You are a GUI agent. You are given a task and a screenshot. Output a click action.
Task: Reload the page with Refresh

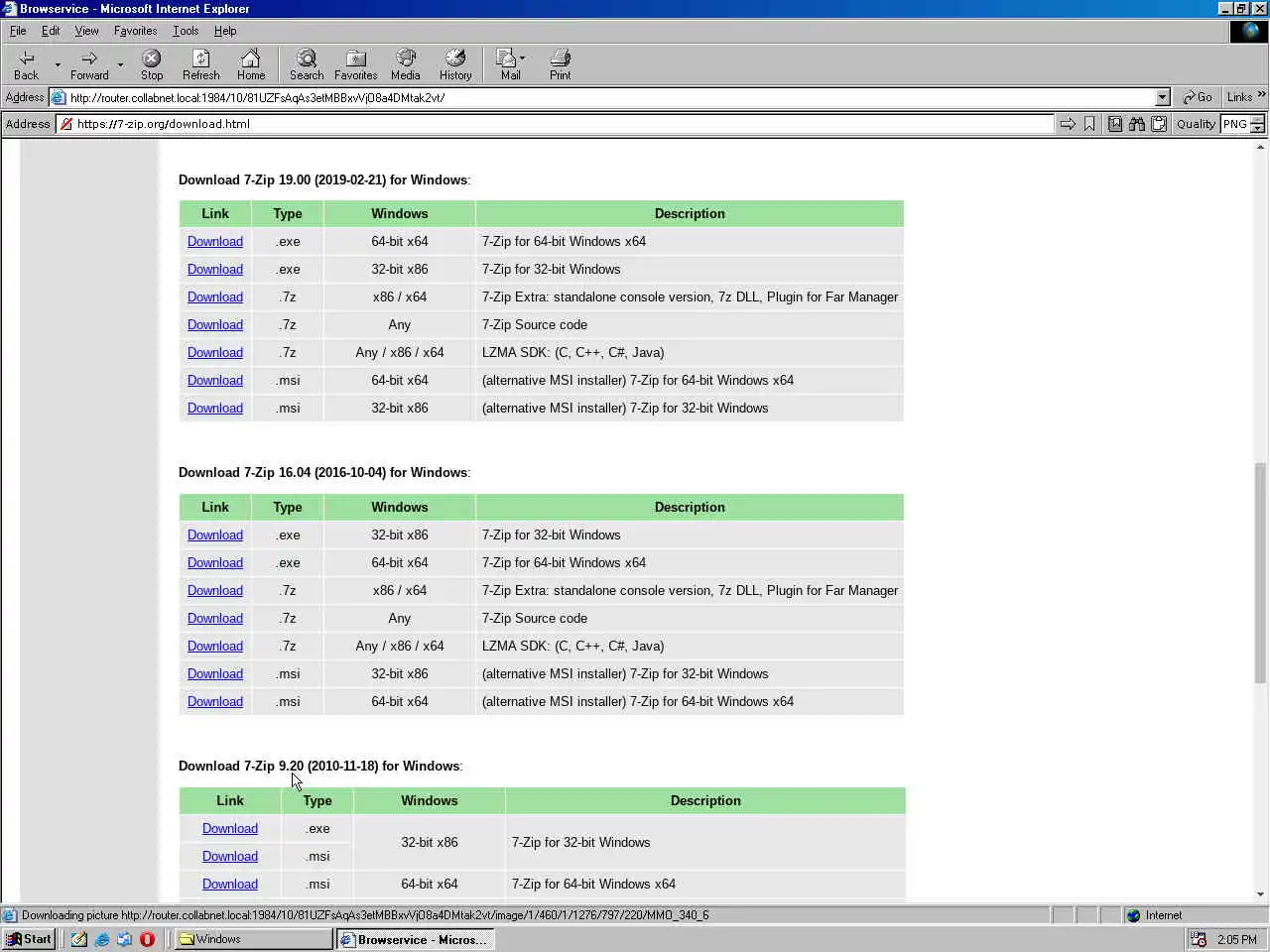click(201, 65)
